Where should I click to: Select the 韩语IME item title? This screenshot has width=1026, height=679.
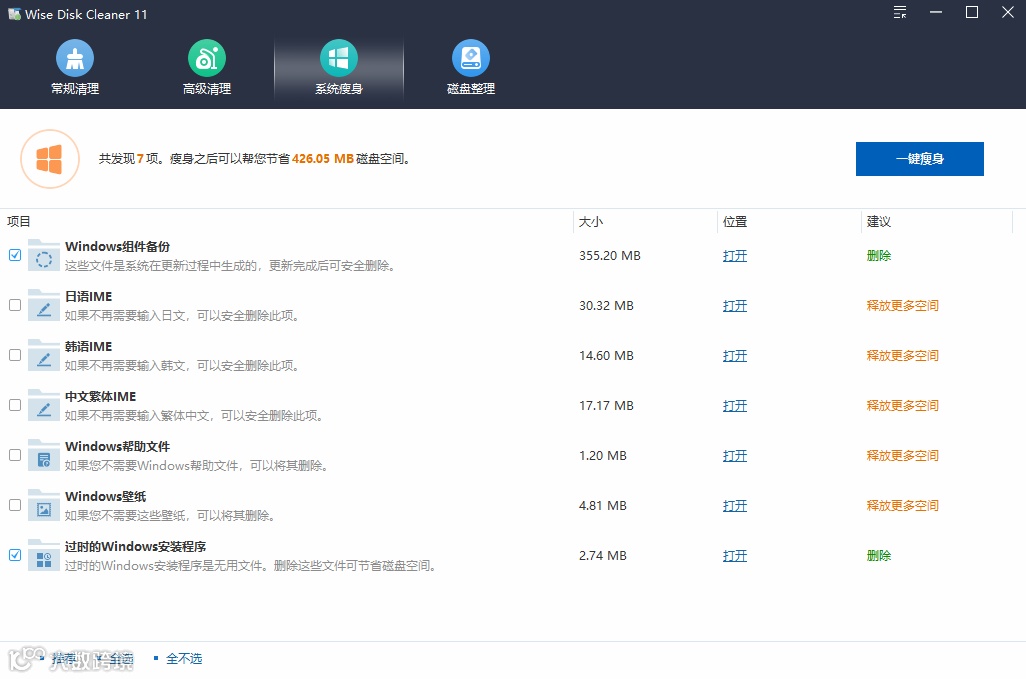88,347
